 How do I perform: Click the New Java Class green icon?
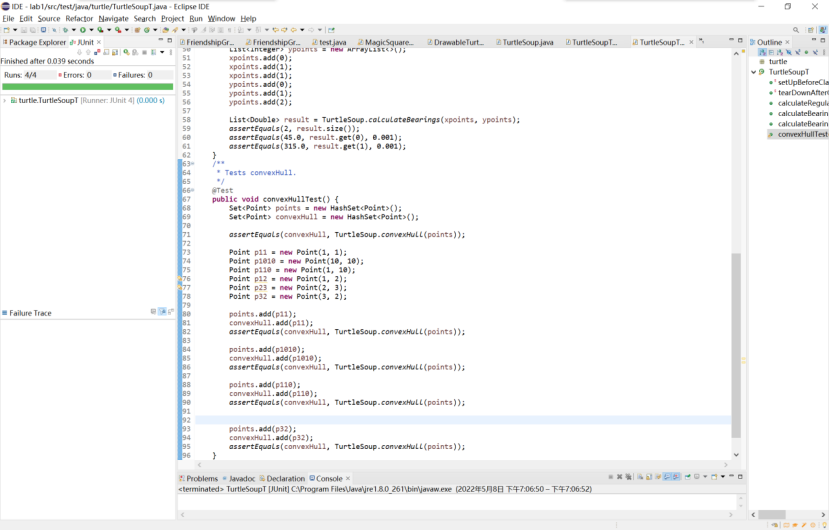click(147, 30)
